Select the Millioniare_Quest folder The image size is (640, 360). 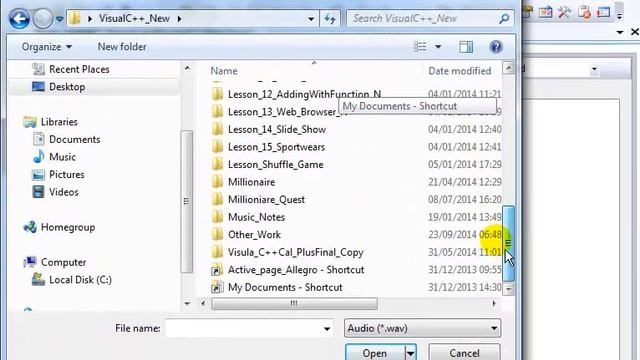266,200
